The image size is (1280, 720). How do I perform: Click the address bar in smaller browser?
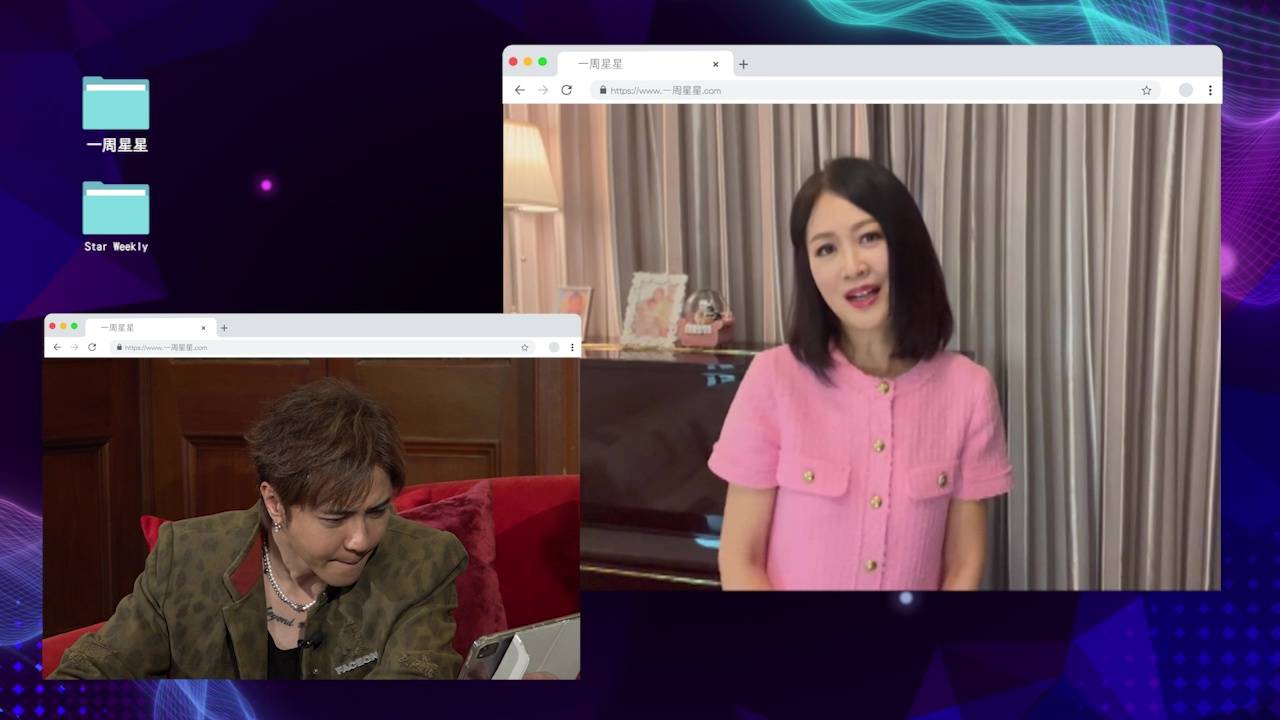click(x=320, y=347)
